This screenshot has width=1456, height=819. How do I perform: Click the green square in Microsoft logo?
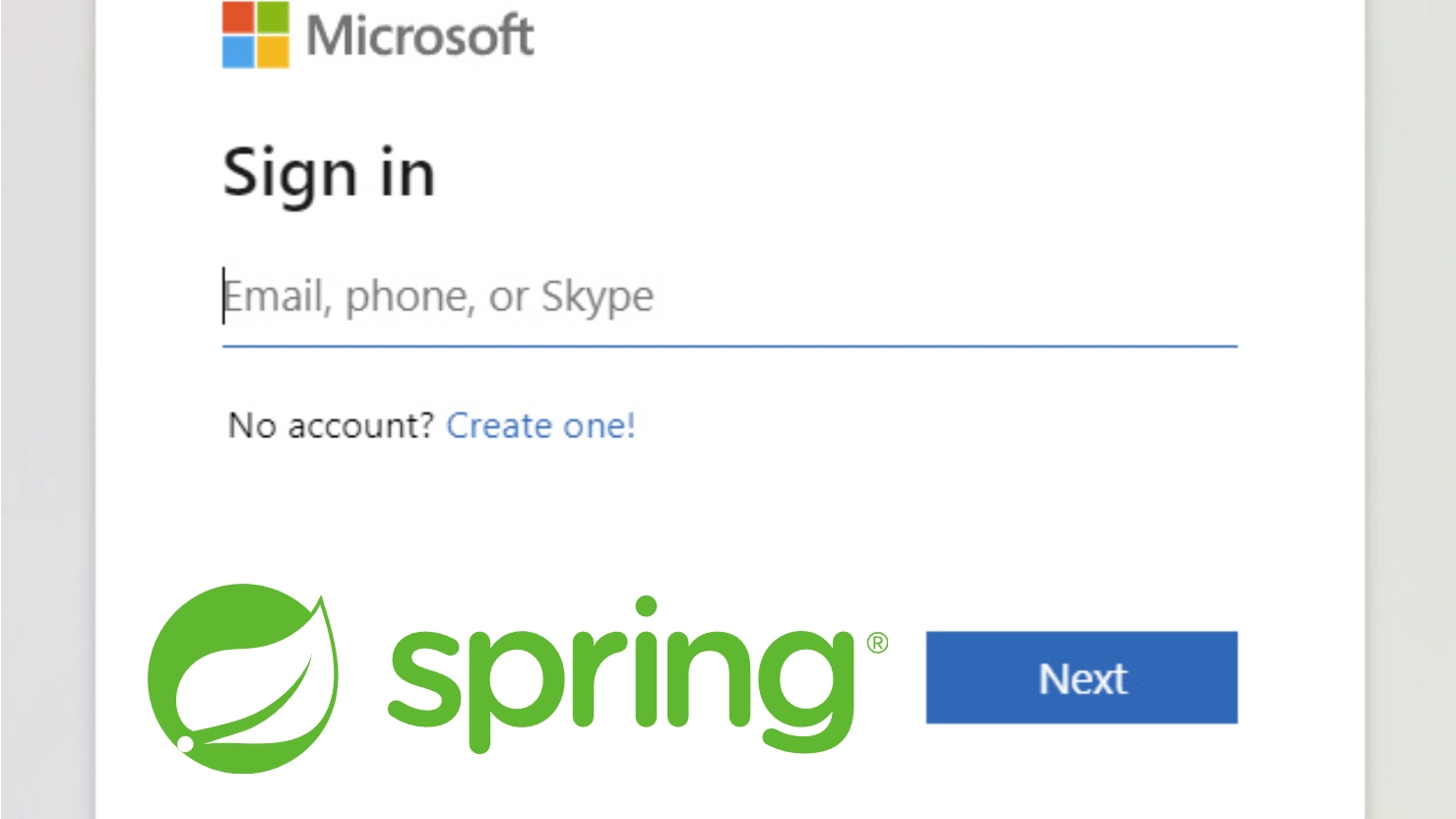(274, 17)
